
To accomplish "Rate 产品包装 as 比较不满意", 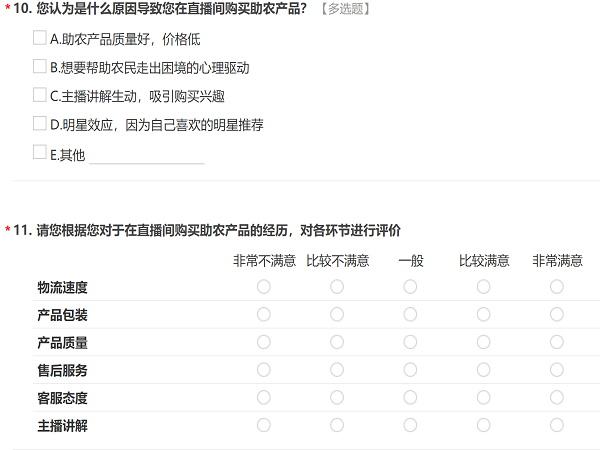I will pos(337,314).
